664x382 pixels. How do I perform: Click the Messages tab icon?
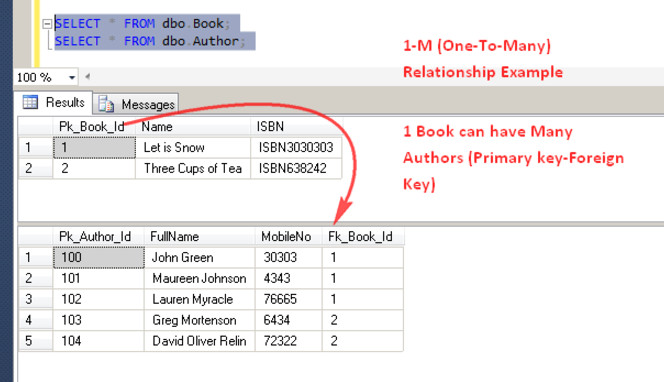(x=106, y=104)
